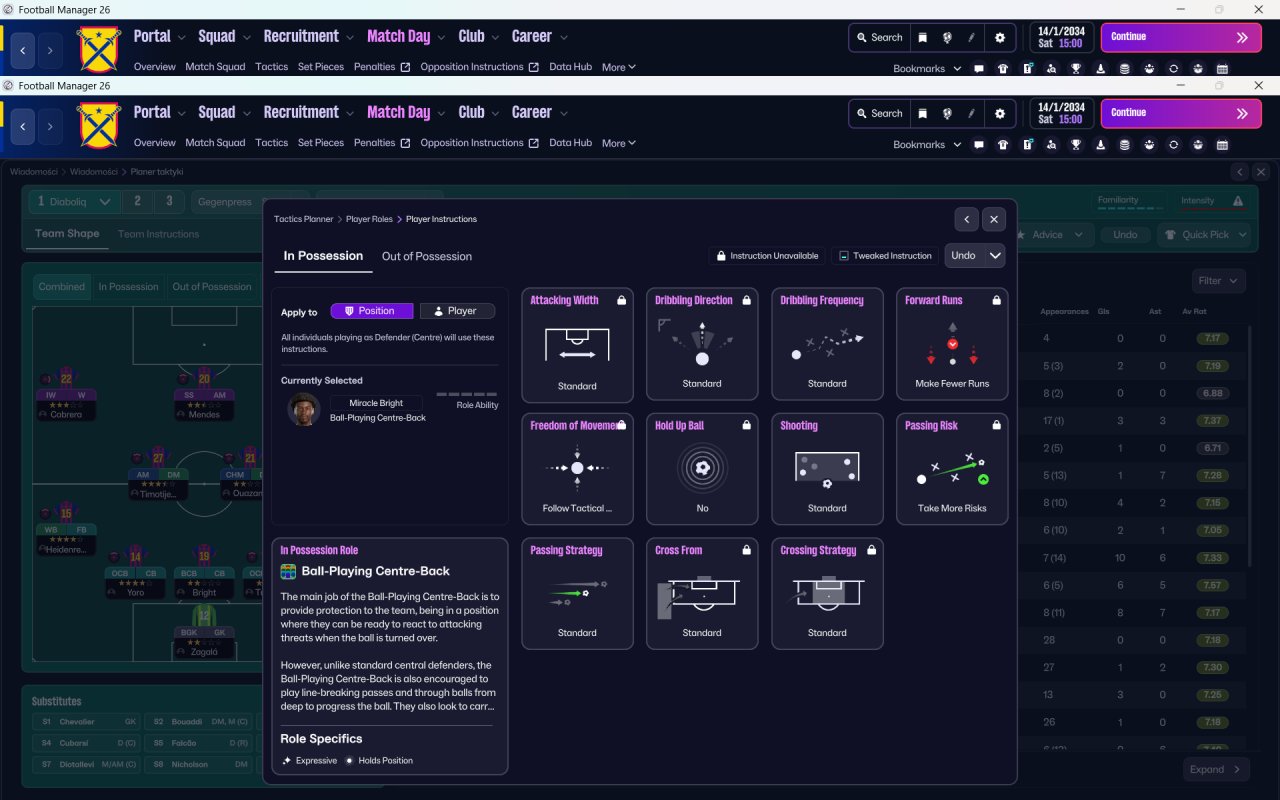Select Out of Possession pitch view beside Combined

tap(212, 287)
